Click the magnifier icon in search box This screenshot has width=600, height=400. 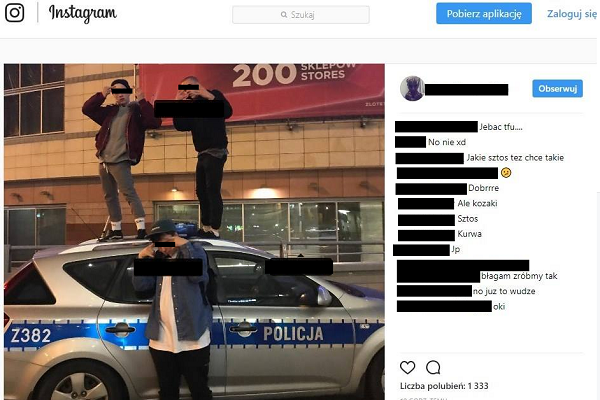tap(284, 15)
